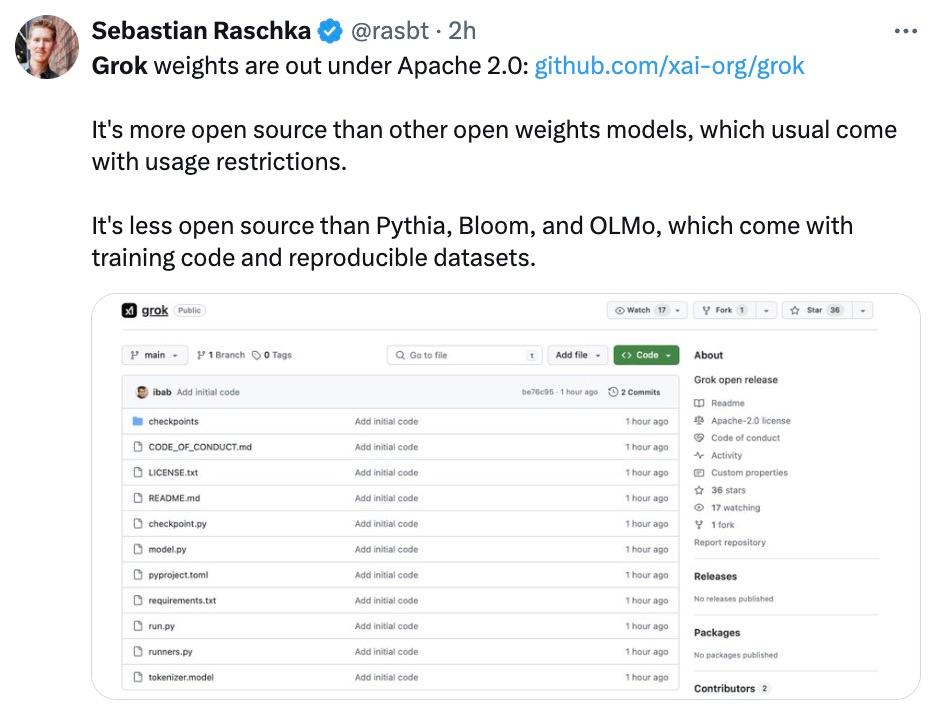
Task: Open the green Code dropdown button
Action: point(646,355)
